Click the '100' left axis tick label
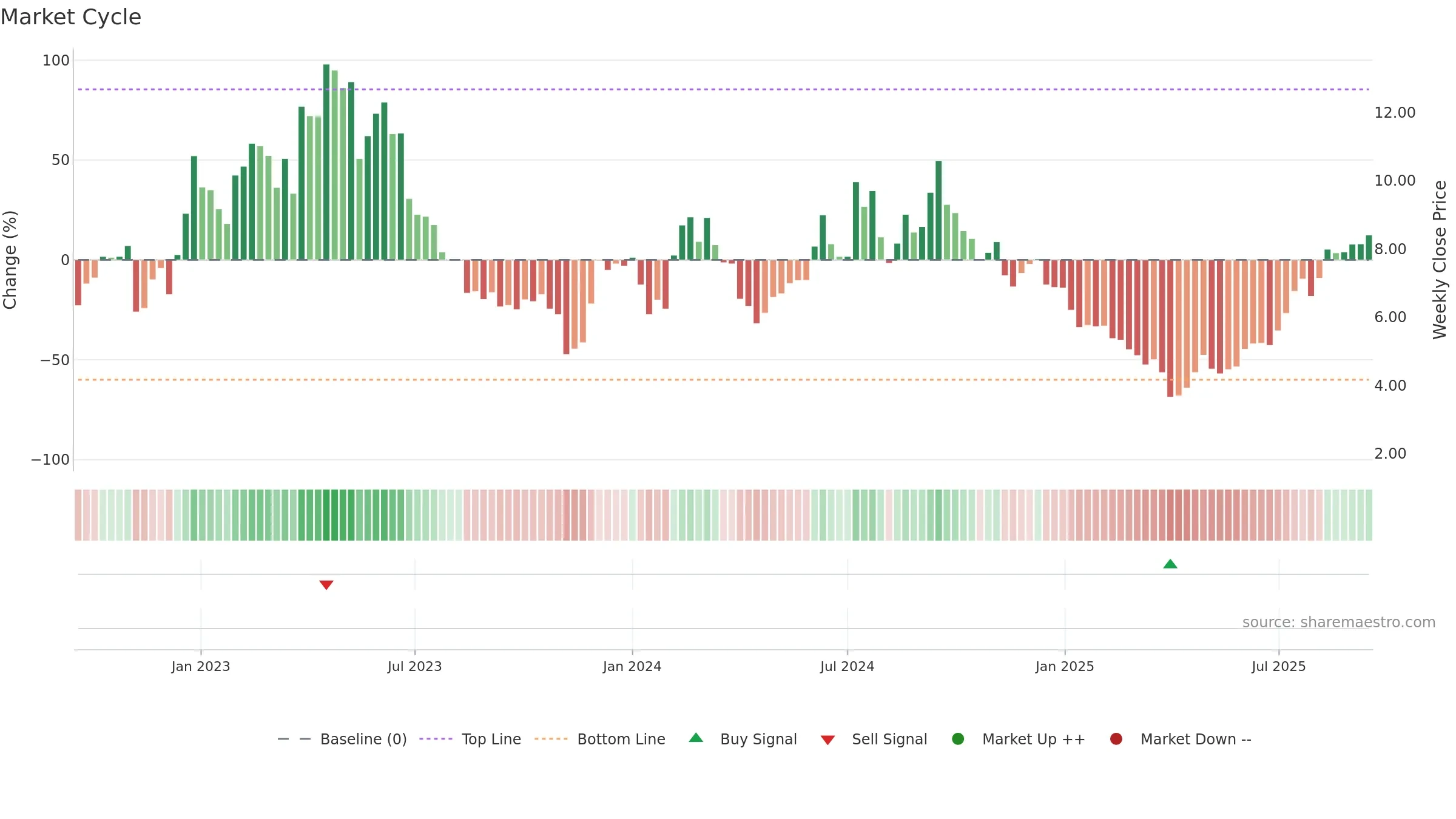1456x819 pixels. 56,60
